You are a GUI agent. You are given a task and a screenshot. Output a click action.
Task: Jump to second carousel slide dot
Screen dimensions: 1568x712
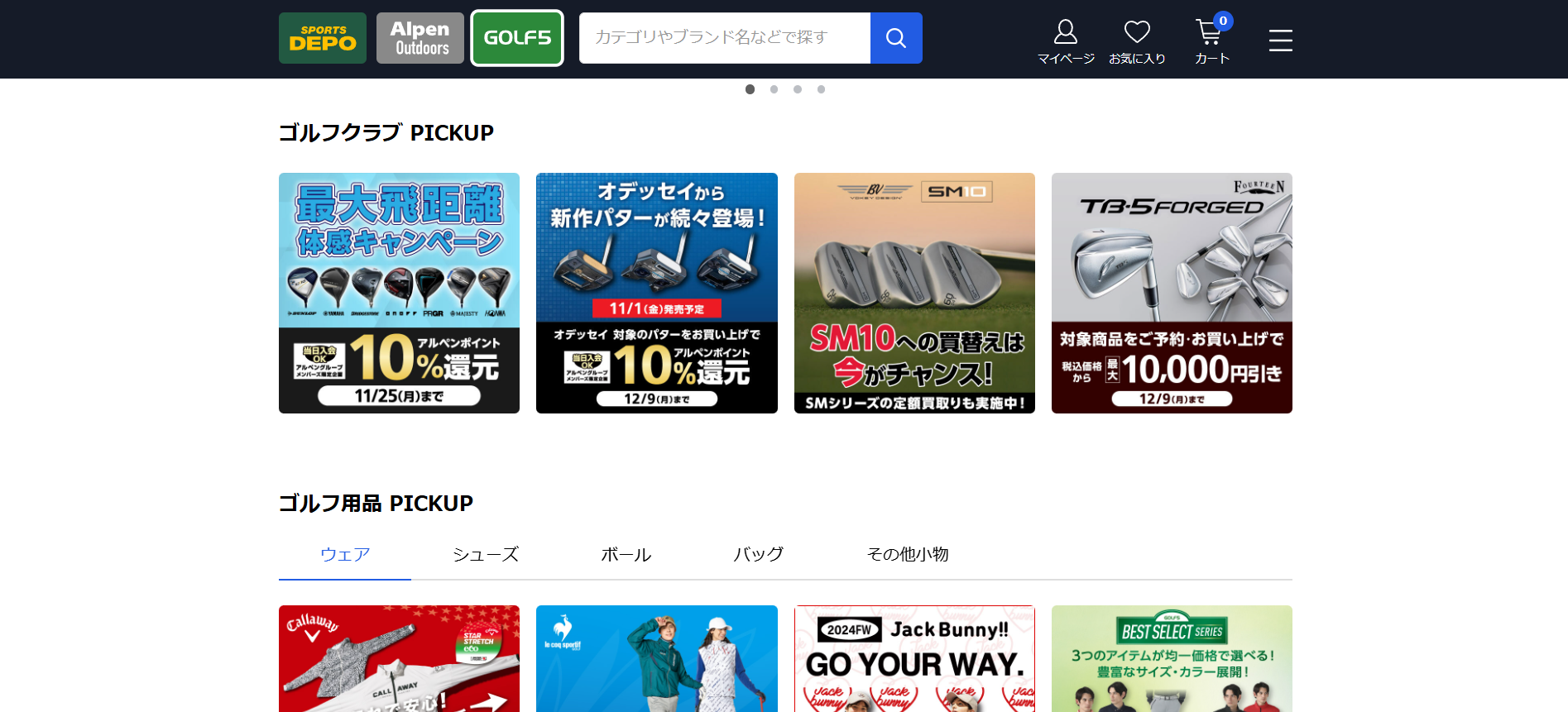point(774,89)
